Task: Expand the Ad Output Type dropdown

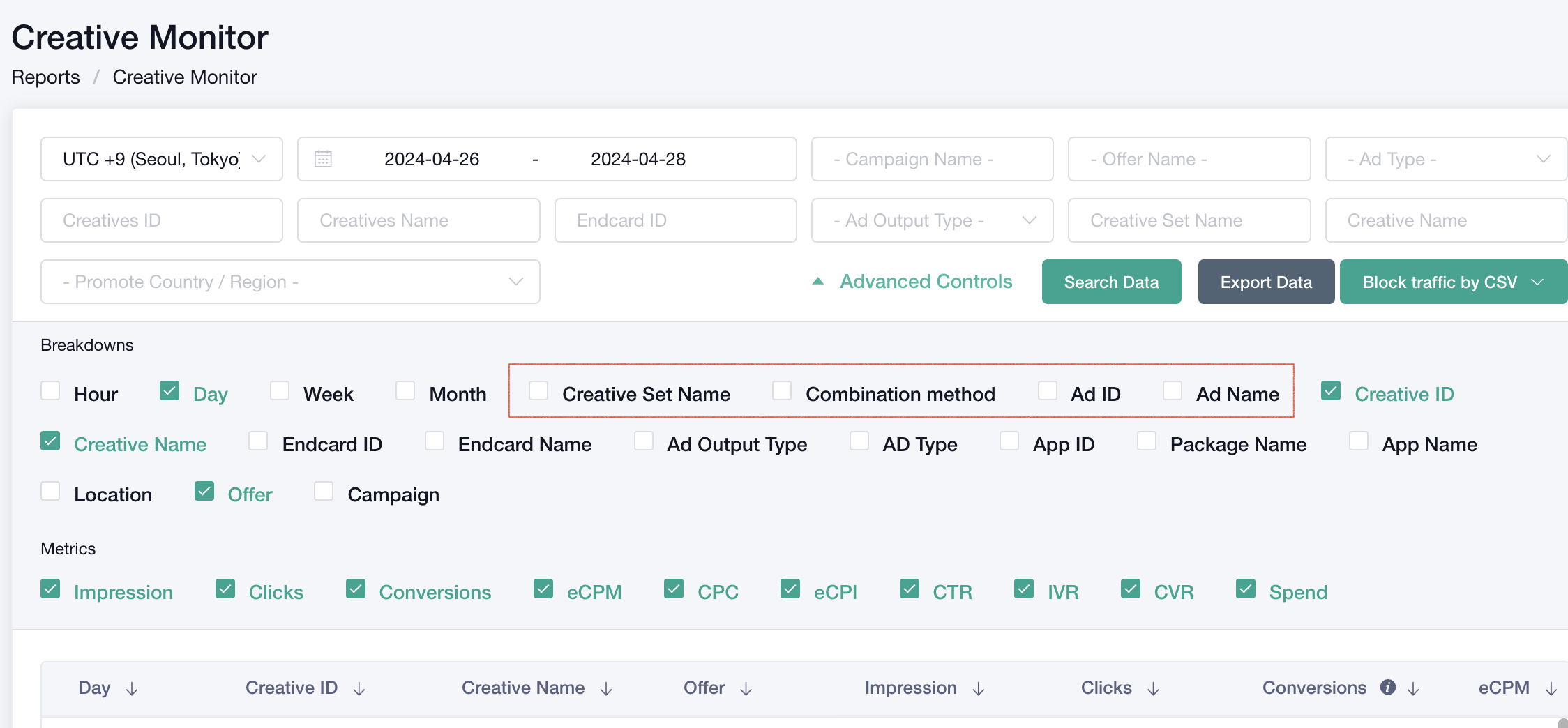Action: (933, 220)
